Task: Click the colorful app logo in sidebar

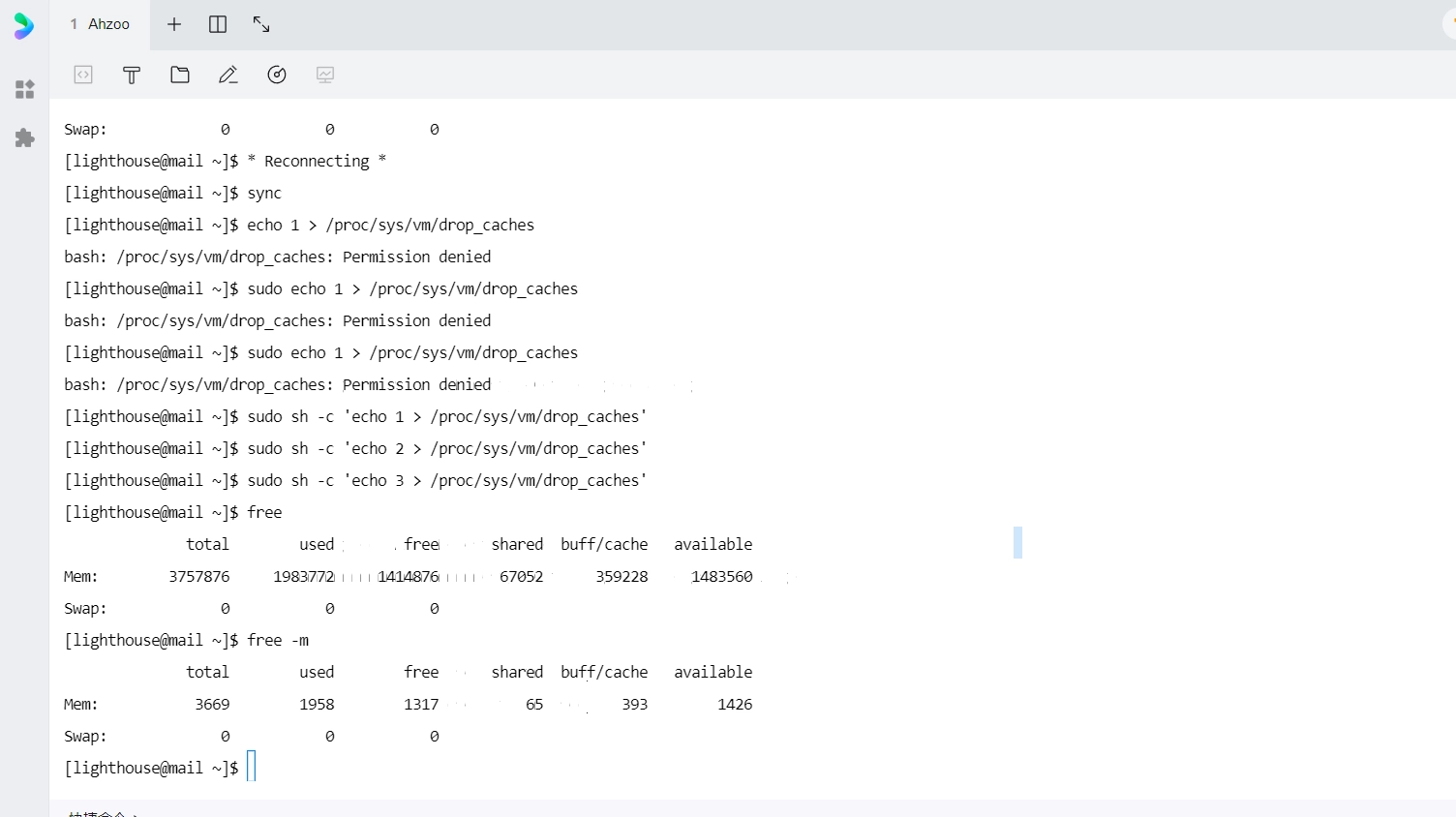Action: pyautogui.click(x=24, y=26)
